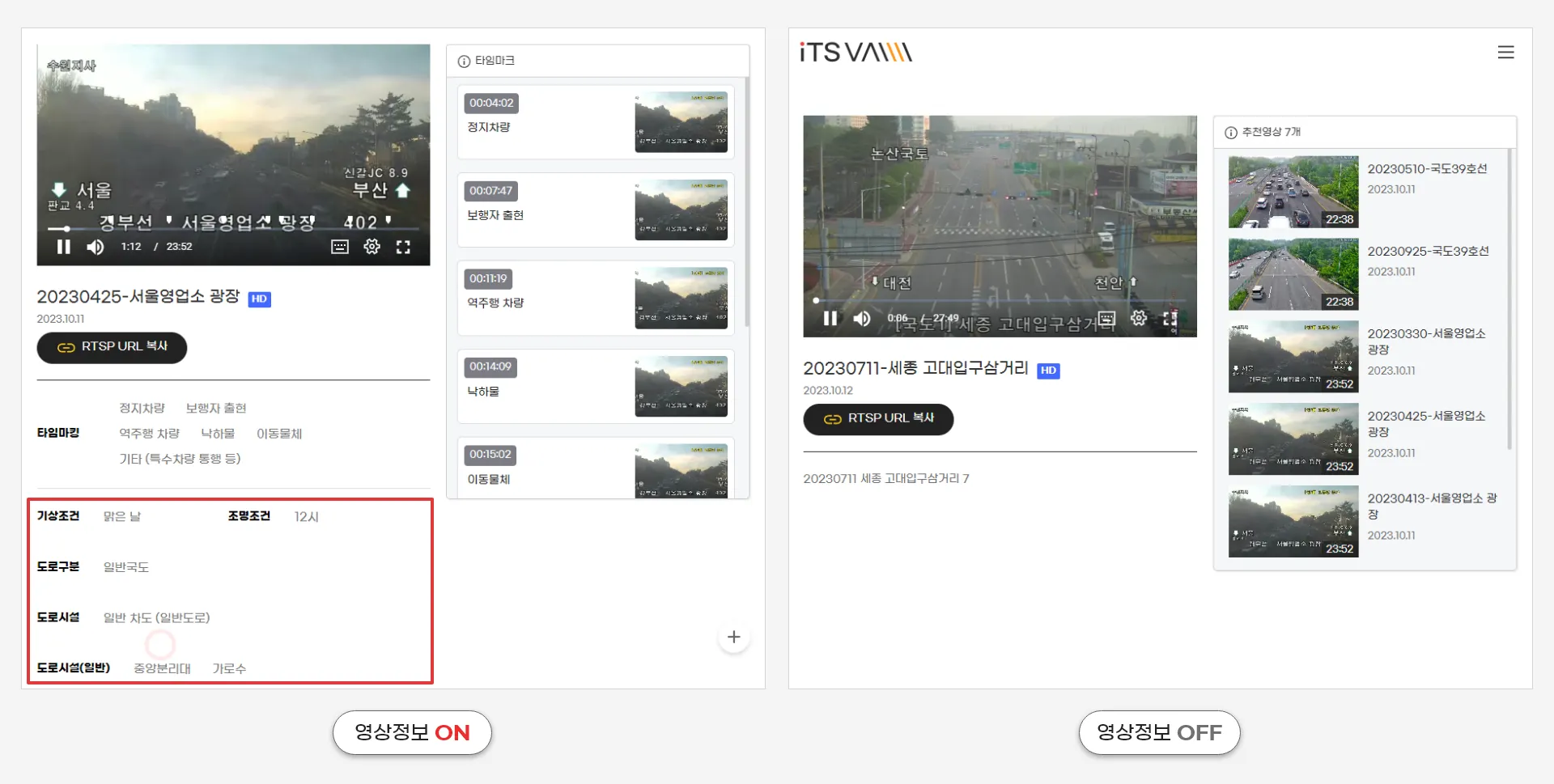The width and height of the screenshot is (1554, 784).
Task: Click the round plus button below the 타임마크 list
Action: pos(734,638)
